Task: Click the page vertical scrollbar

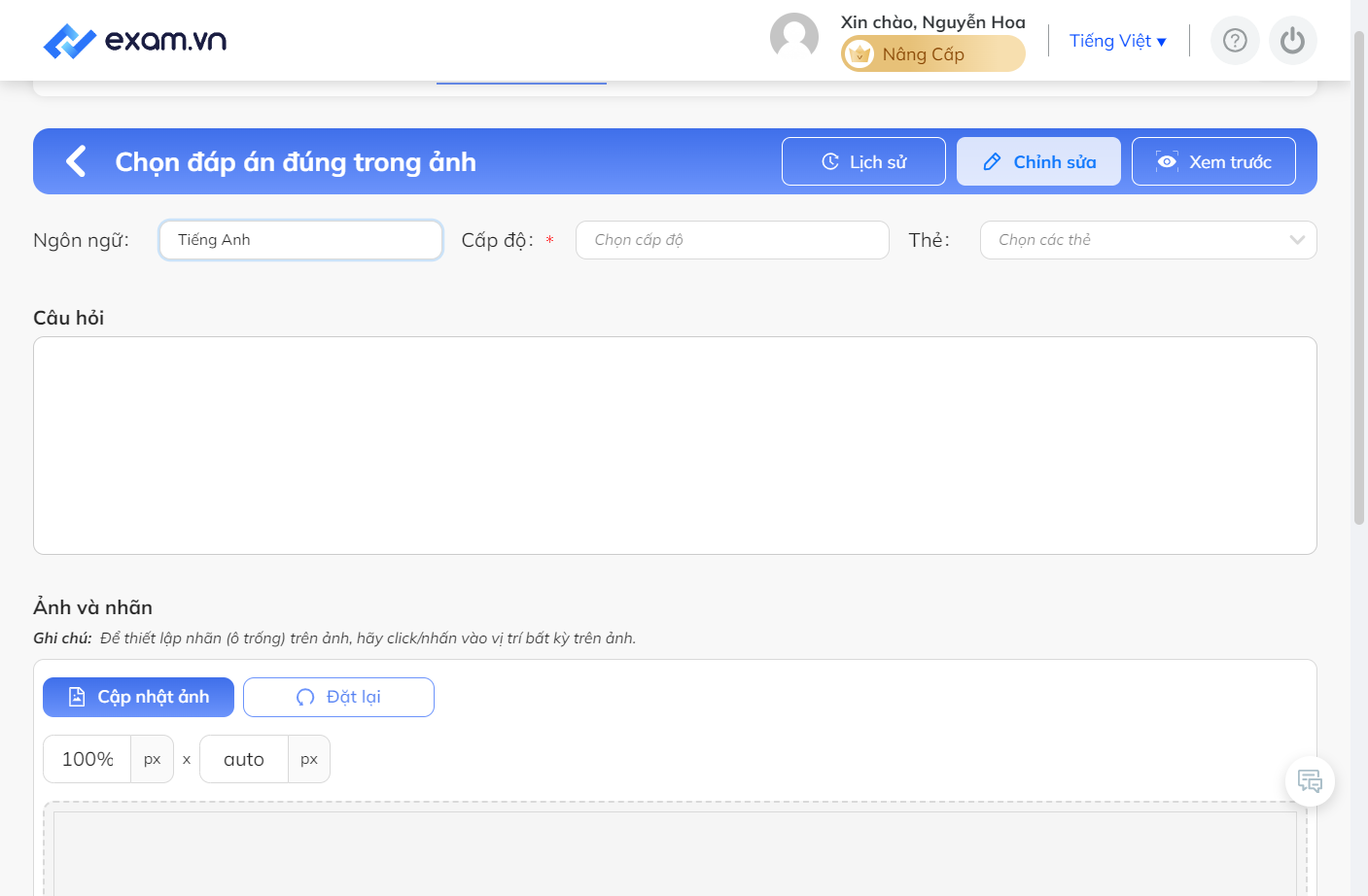Action: (1359, 277)
